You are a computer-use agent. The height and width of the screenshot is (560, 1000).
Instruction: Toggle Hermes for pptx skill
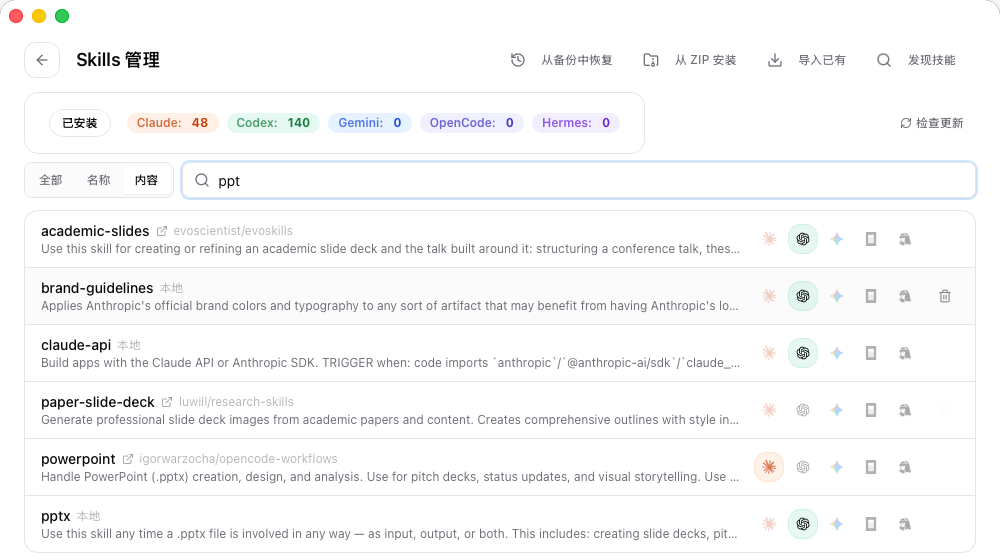904,524
